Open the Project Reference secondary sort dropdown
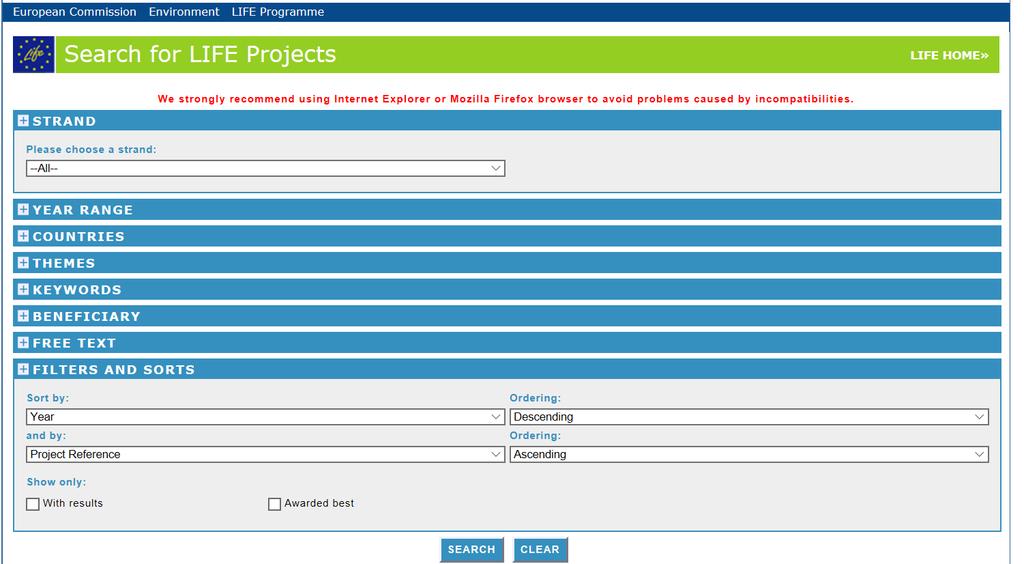Image resolution: width=1024 pixels, height=564 pixels. point(265,454)
